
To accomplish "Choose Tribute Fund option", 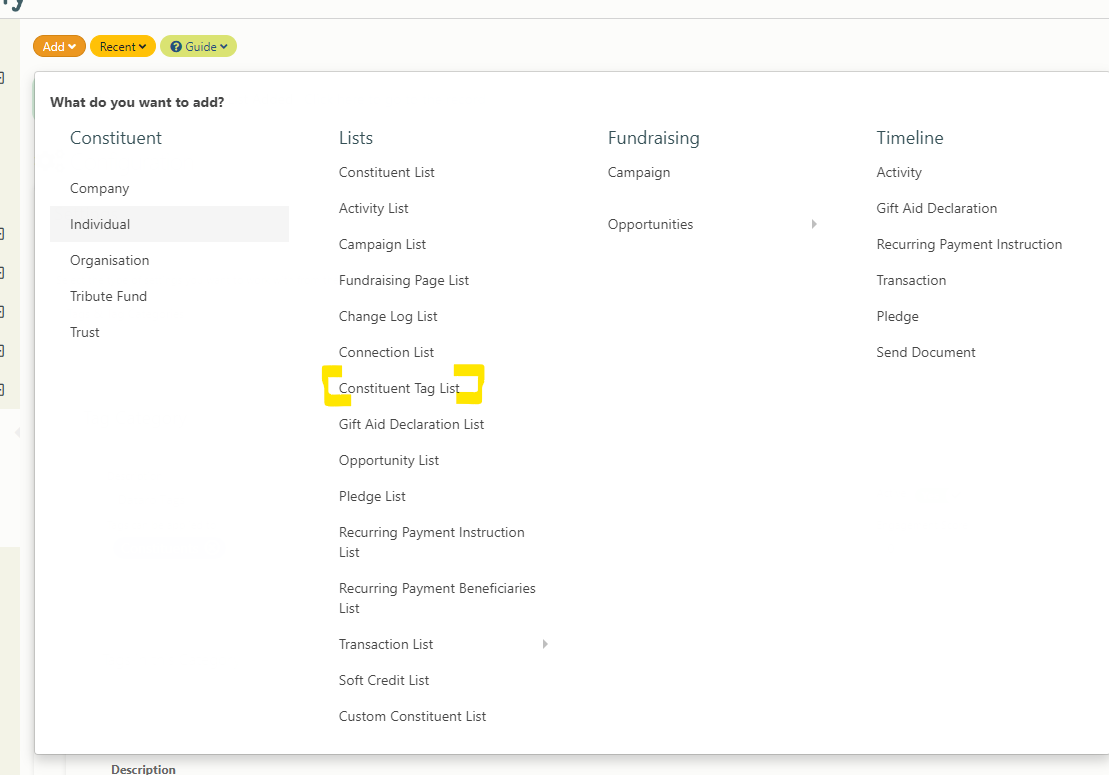I will (x=108, y=296).
